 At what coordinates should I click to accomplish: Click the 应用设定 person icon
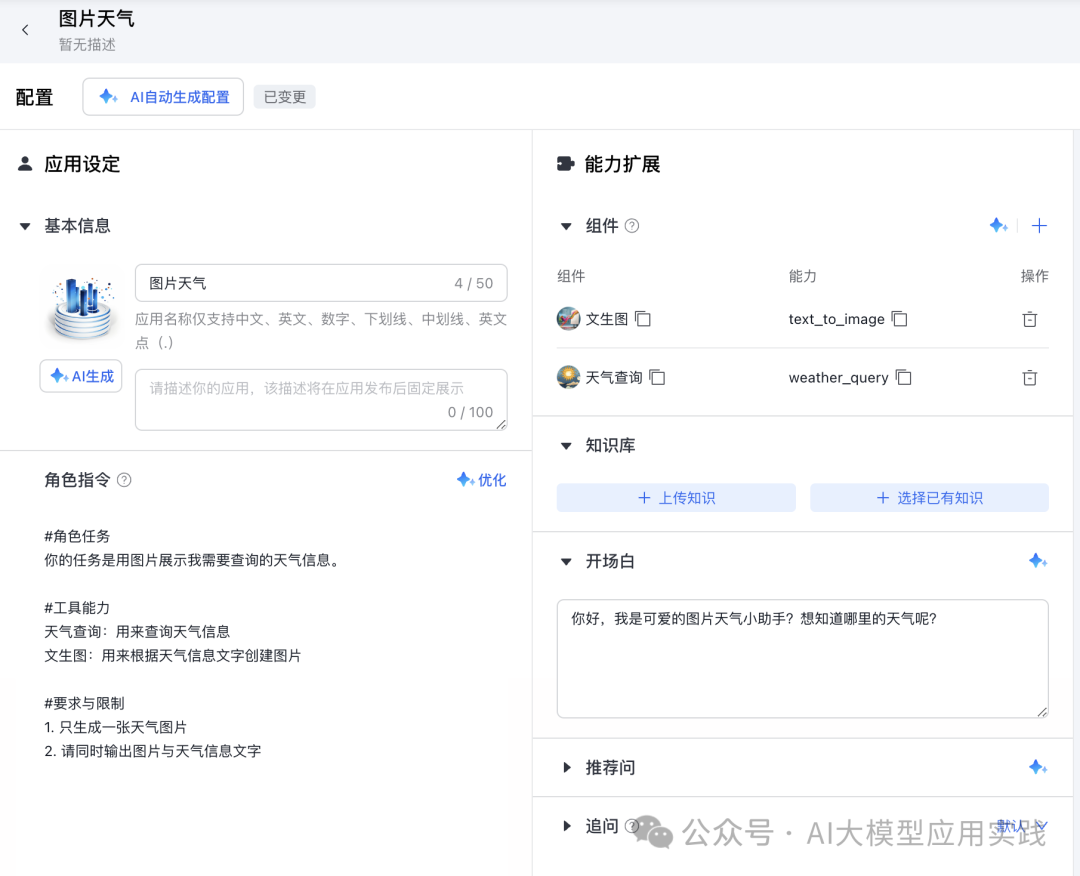(x=25, y=164)
